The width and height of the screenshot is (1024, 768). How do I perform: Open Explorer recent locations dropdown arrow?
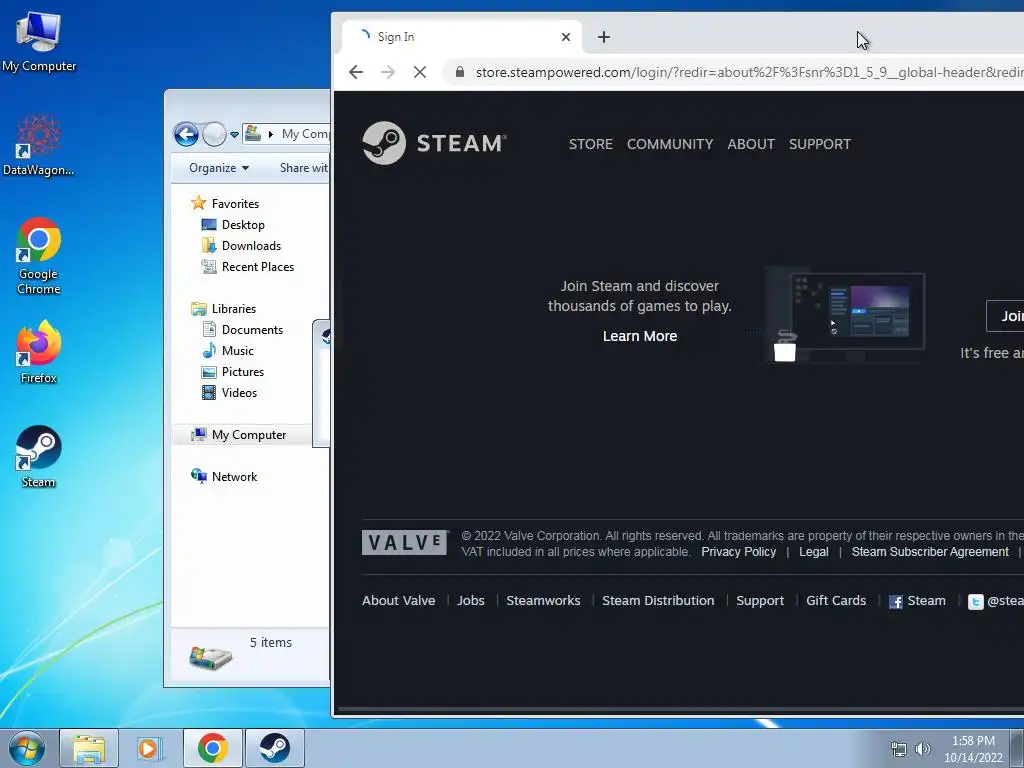coord(234,135)
